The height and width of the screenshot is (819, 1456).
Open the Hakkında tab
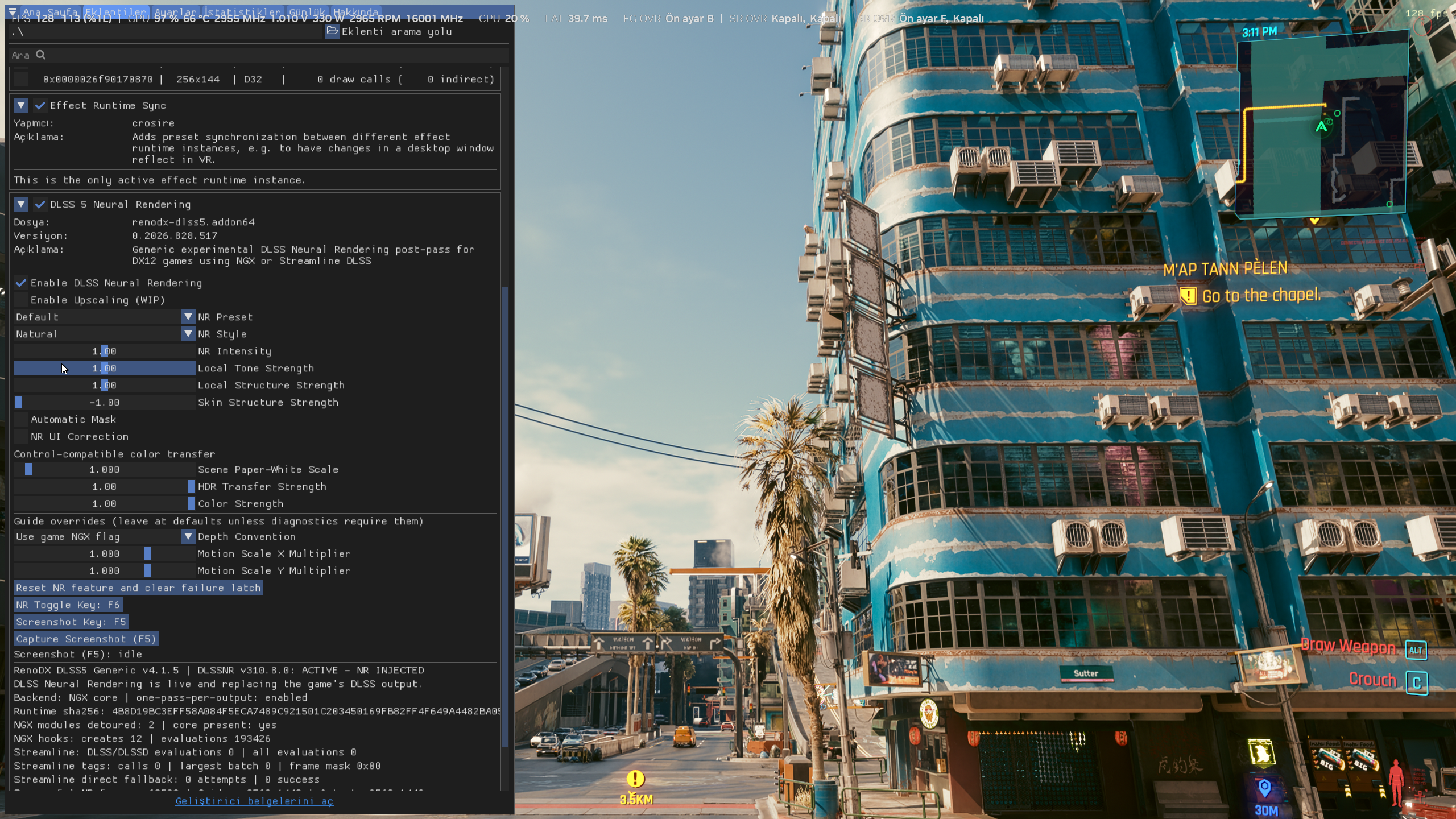pos(355,12)
